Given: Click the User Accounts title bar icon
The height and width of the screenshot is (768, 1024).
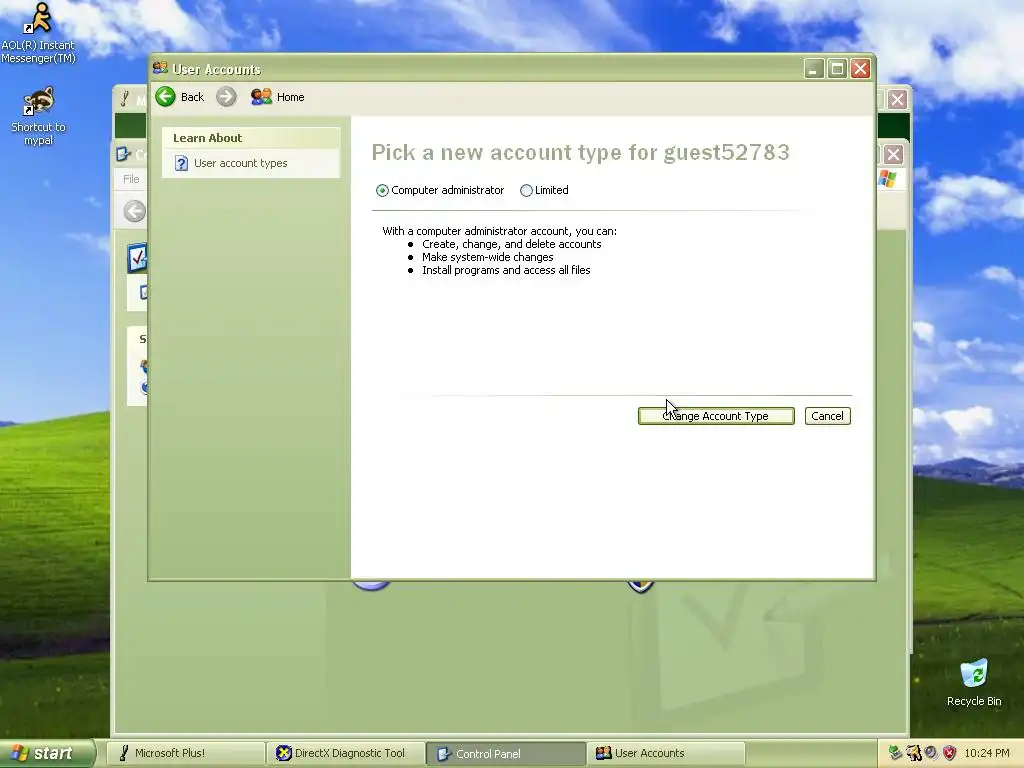Looking at the screenshot, I should click(160, 69).
